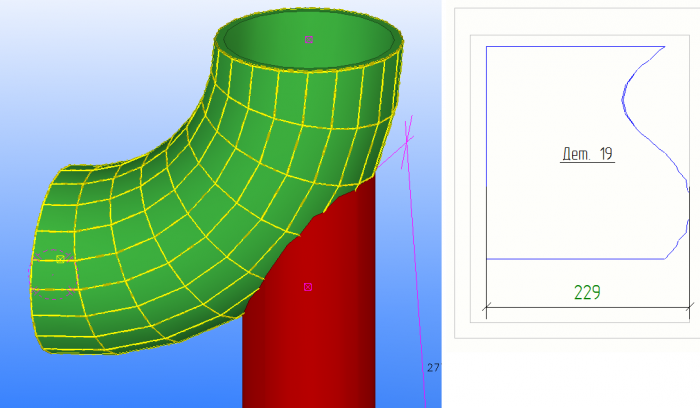Click the magenta axis lines intersection point
700x408 pixels.
407,141
